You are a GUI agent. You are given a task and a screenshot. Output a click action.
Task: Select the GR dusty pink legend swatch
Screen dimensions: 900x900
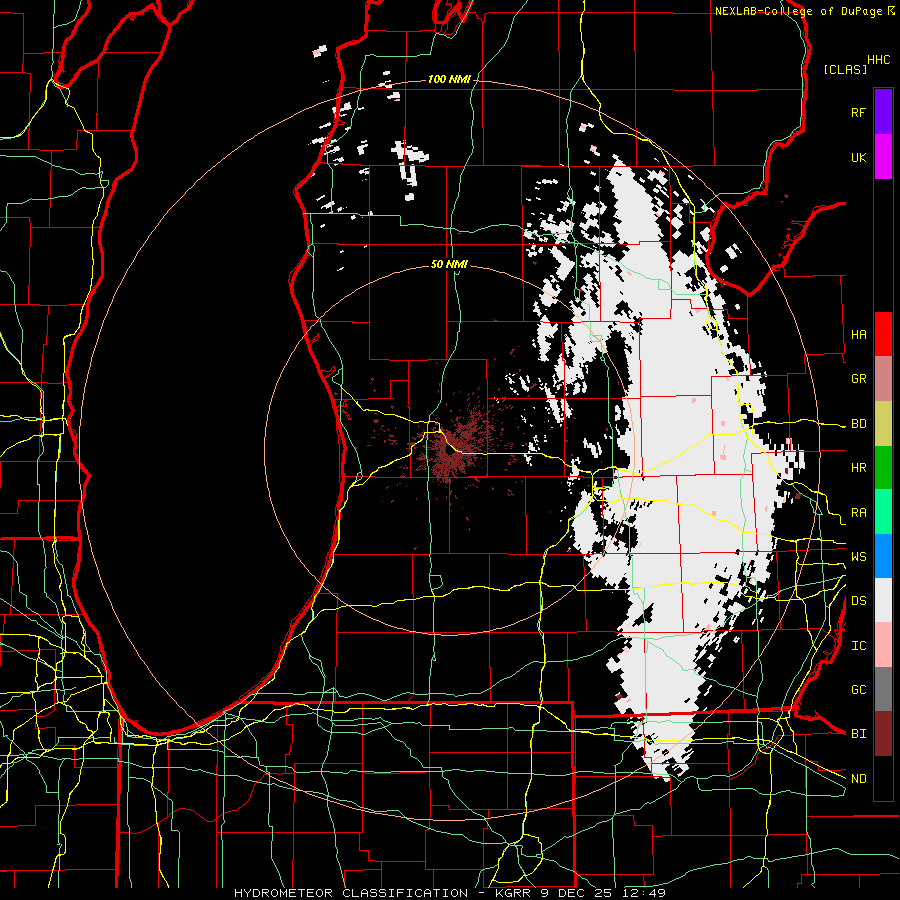pos(883,379)
